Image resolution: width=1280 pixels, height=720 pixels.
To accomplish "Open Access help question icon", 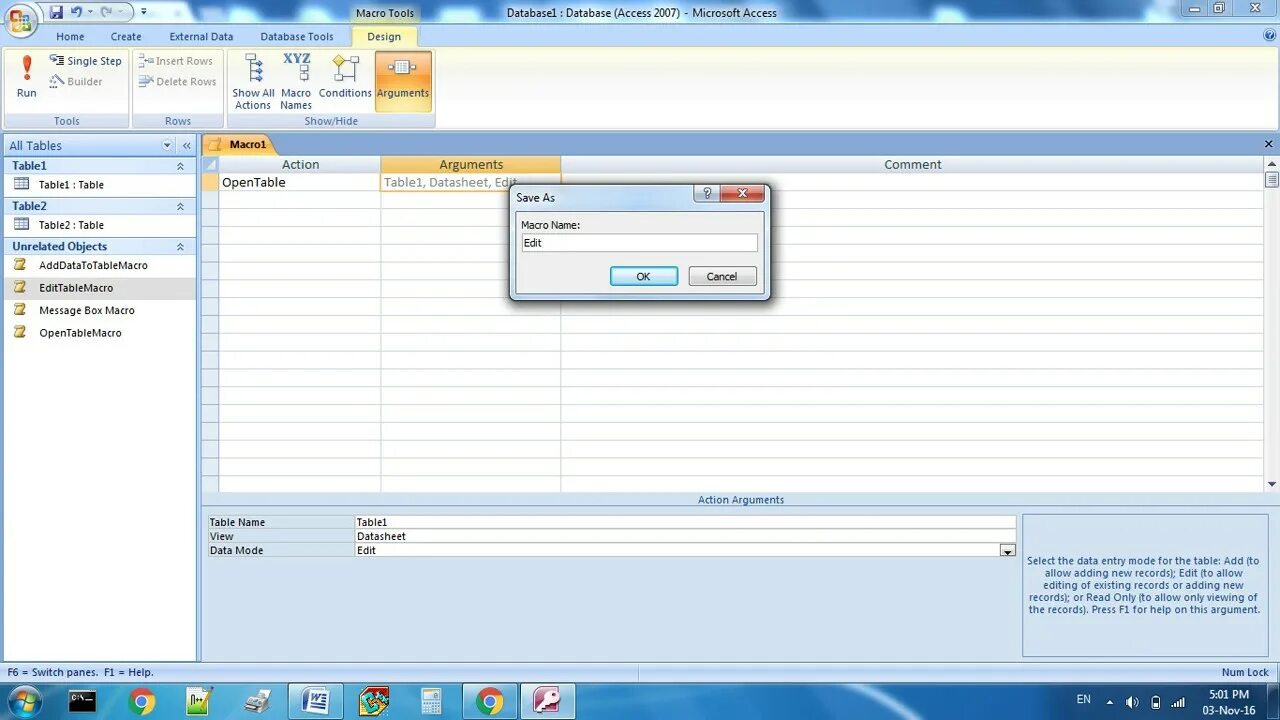I will [1269, 35].
